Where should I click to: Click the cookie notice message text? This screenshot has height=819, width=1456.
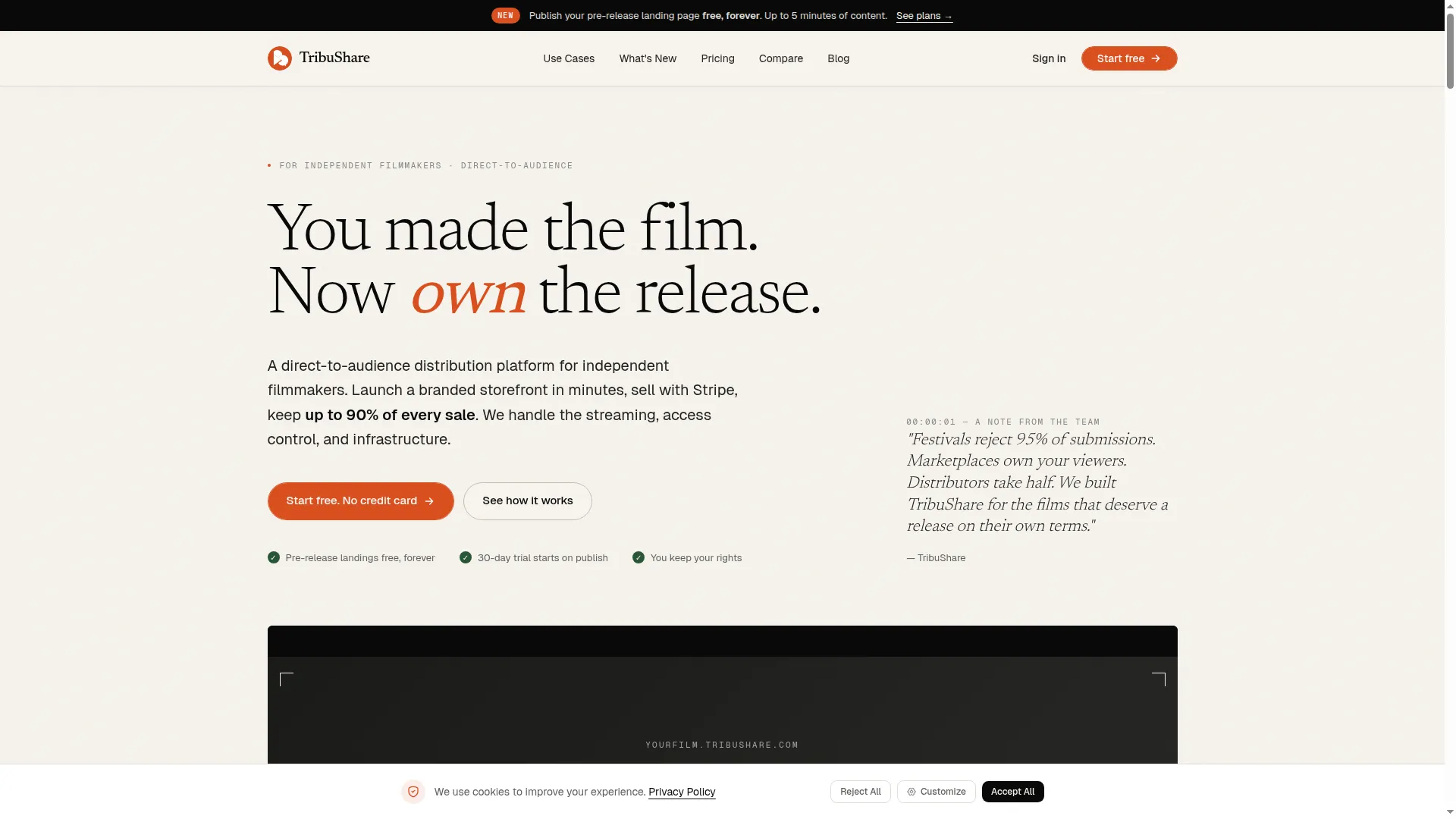click(x=540, y=792)
